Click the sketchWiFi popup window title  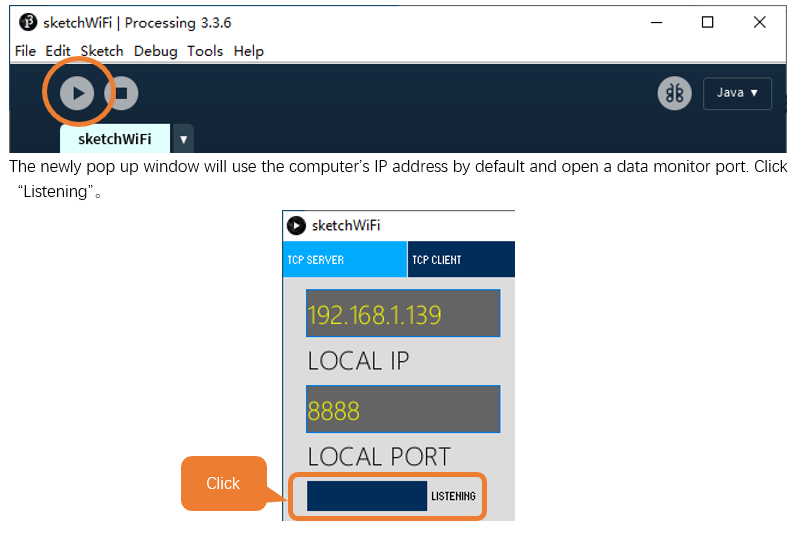coord(346,226)
